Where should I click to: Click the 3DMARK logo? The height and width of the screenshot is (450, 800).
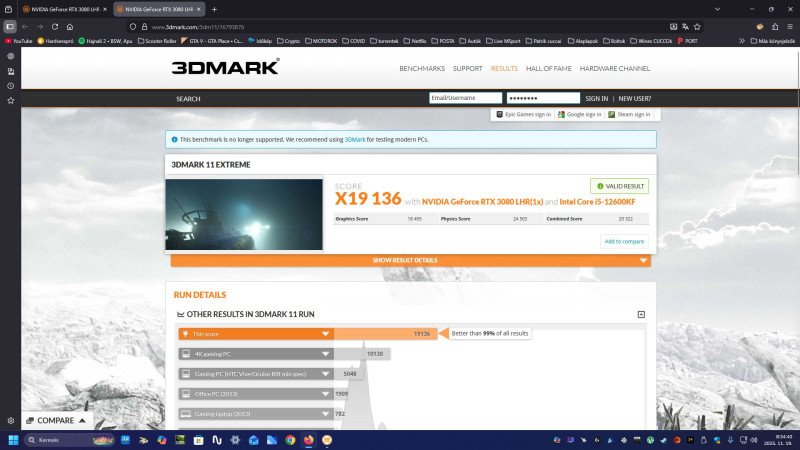[x=225, y=67]
